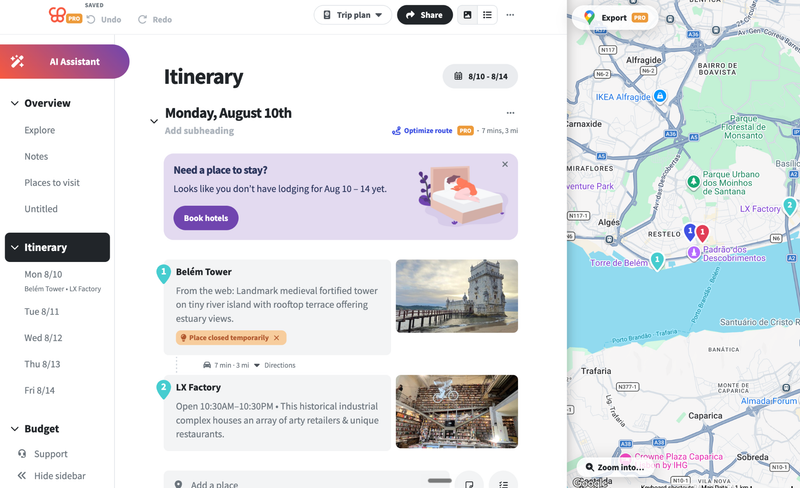Click the Belém Tower number 1 marker
800x488 pixels.
point(163,273)
